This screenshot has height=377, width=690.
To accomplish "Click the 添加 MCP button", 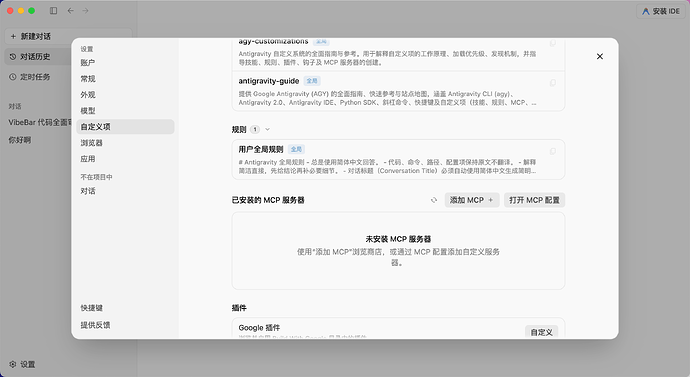I will [472, 200].
